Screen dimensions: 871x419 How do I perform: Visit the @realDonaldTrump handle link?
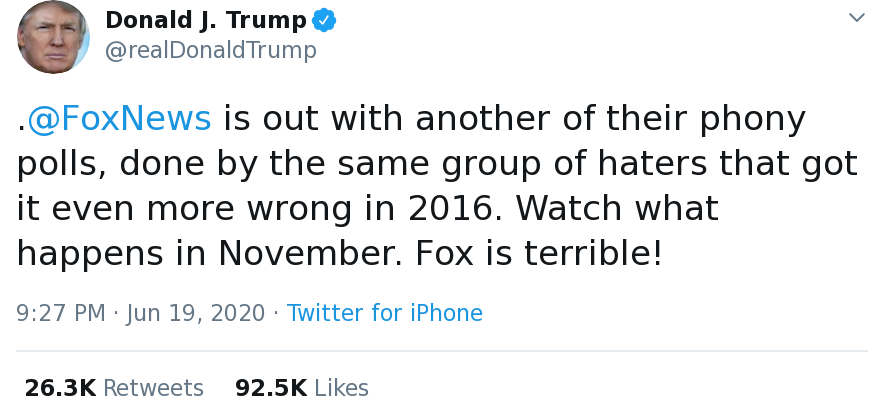tap(210, 50)
